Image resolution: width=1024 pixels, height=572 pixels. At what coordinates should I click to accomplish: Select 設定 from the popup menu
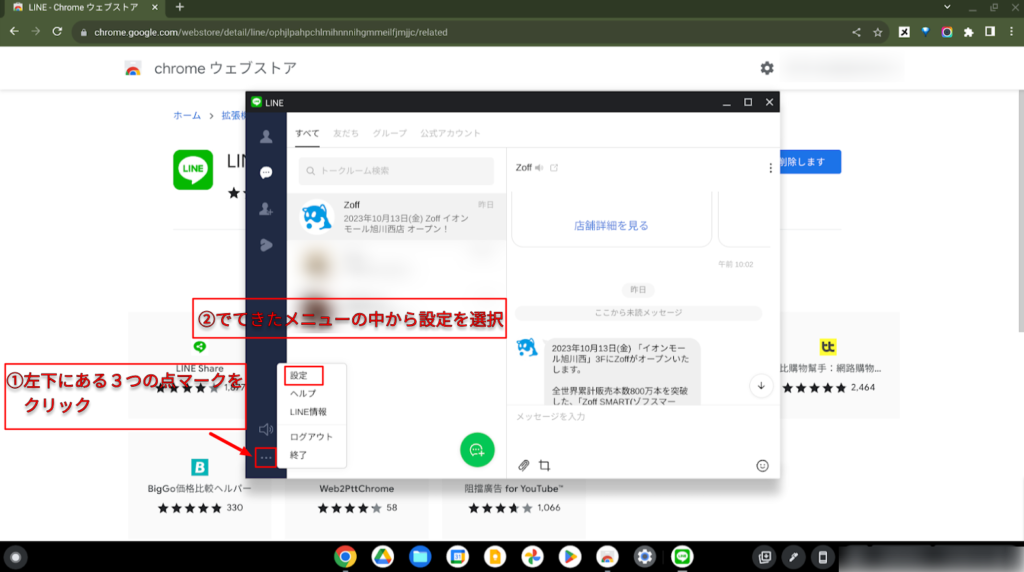pyautogui.click(x=298, y=376)
